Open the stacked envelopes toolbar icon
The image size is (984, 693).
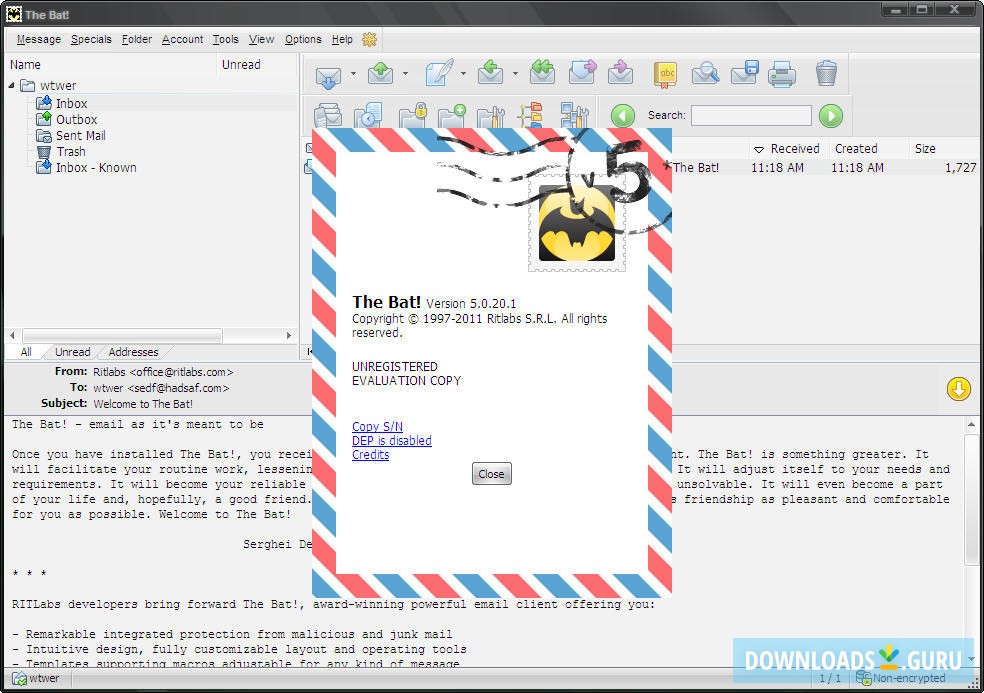click(x=328, y=116)
